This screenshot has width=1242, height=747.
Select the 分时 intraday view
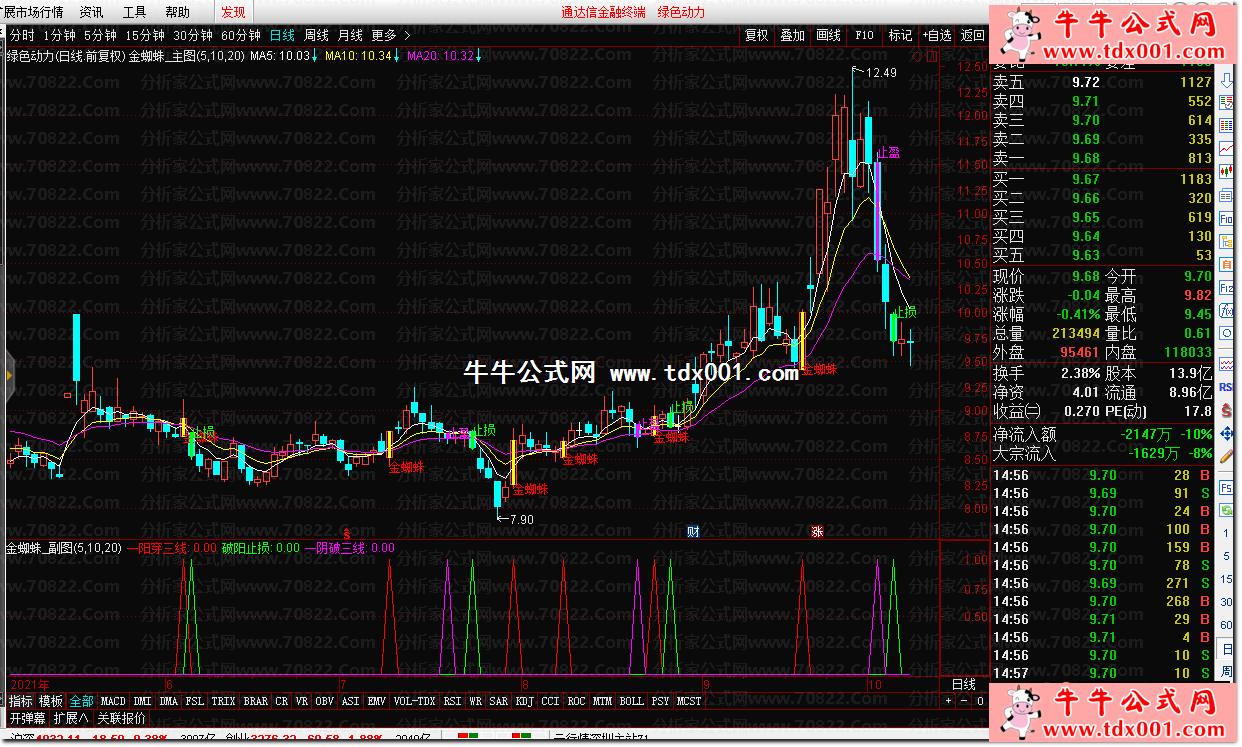pyautogui.click(x=21, y=35)
